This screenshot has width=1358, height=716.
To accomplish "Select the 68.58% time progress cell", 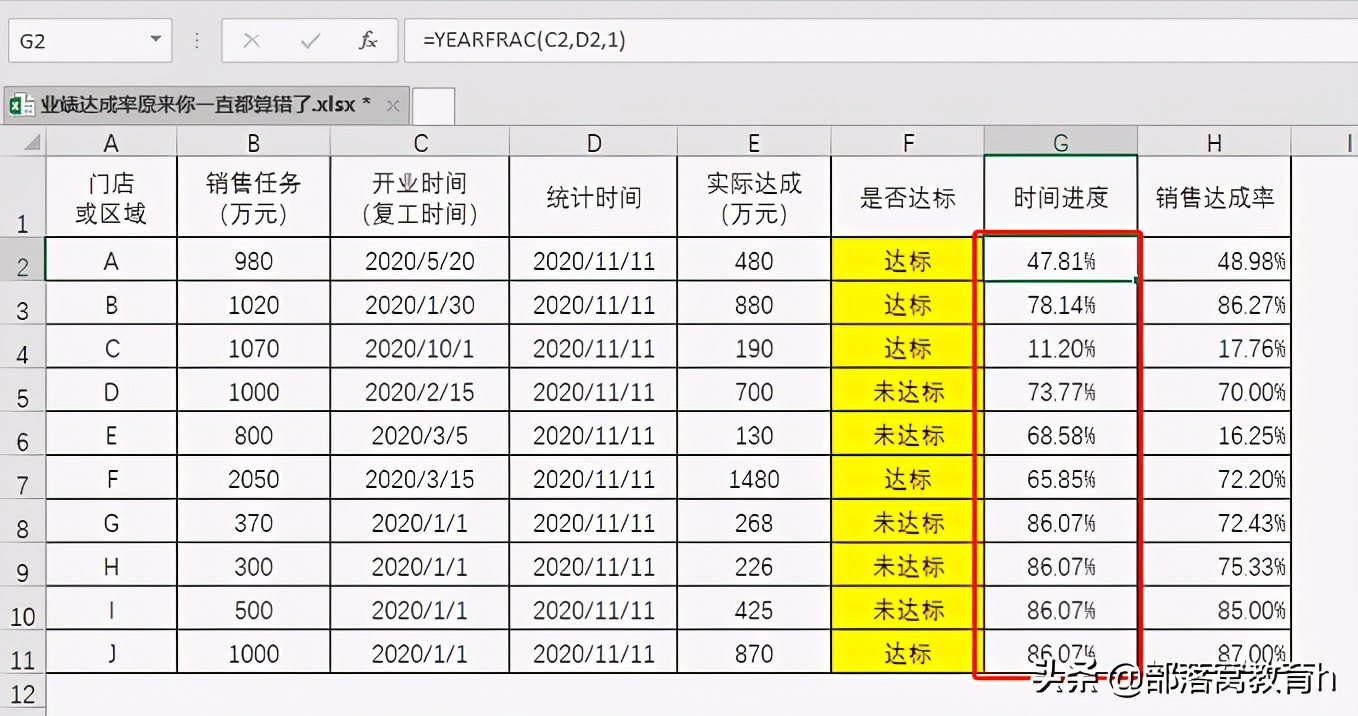I will [1060, 435].
